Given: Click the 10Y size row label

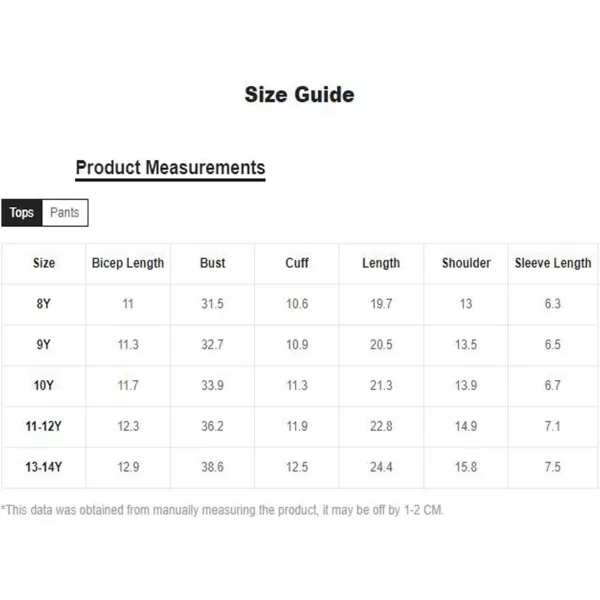Looking at the screenshot, I should click(44, 385).
